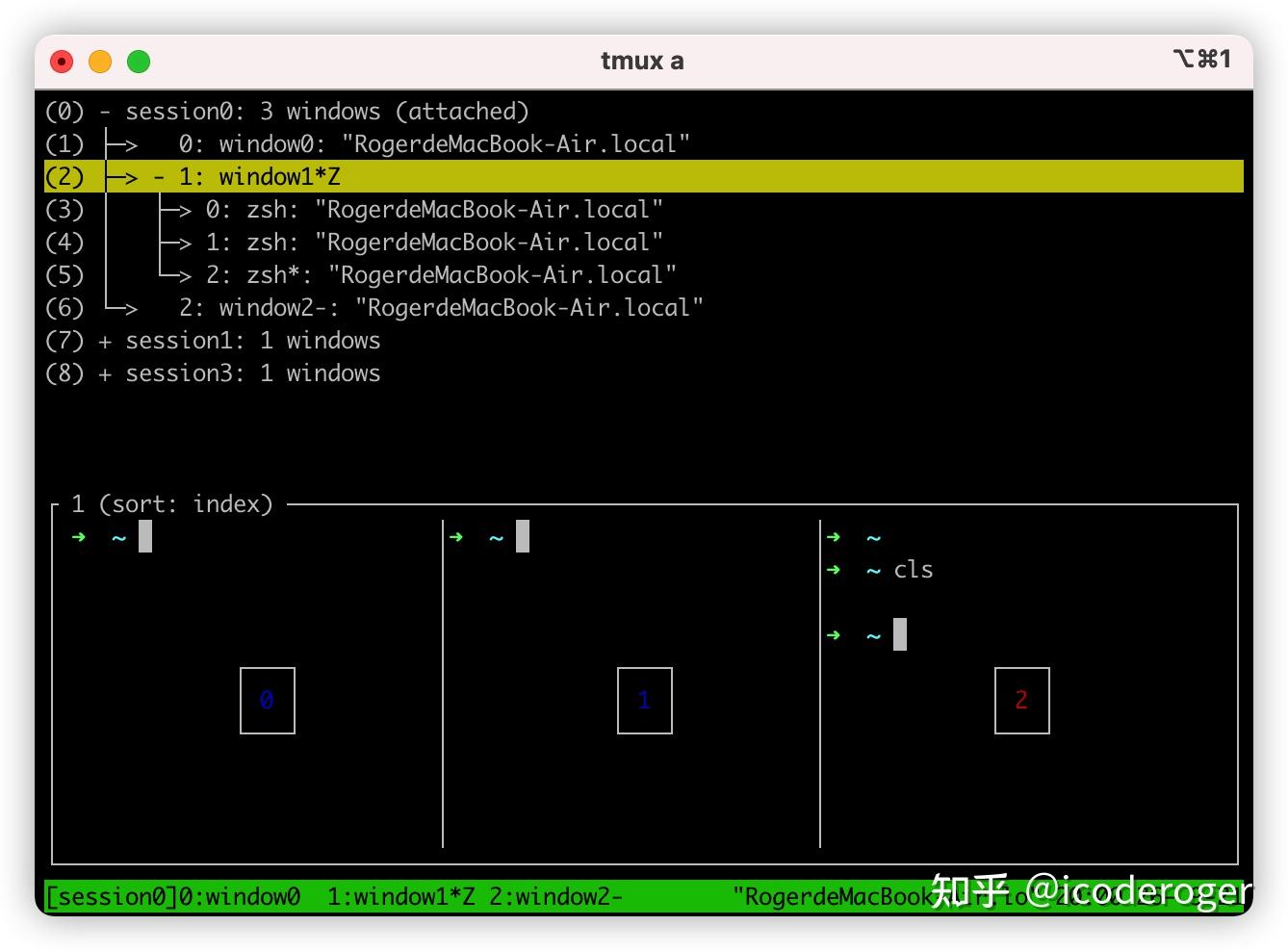
Task: Collapse the highlighted window1*Z row
Action: (x=159, y=177)
